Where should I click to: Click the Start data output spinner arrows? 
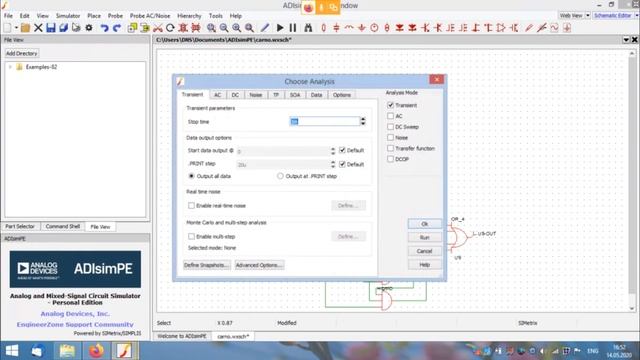333,151
